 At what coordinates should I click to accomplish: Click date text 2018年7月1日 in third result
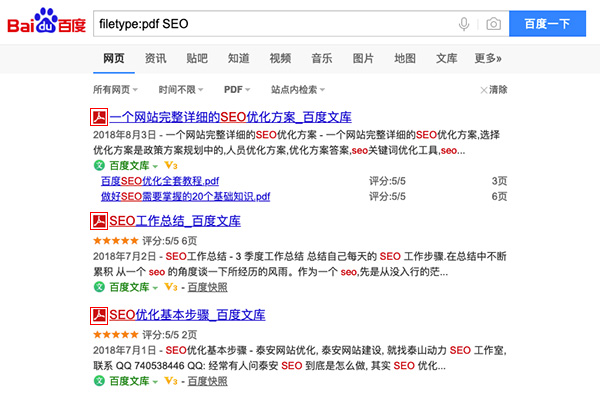(x=125, y=350)
